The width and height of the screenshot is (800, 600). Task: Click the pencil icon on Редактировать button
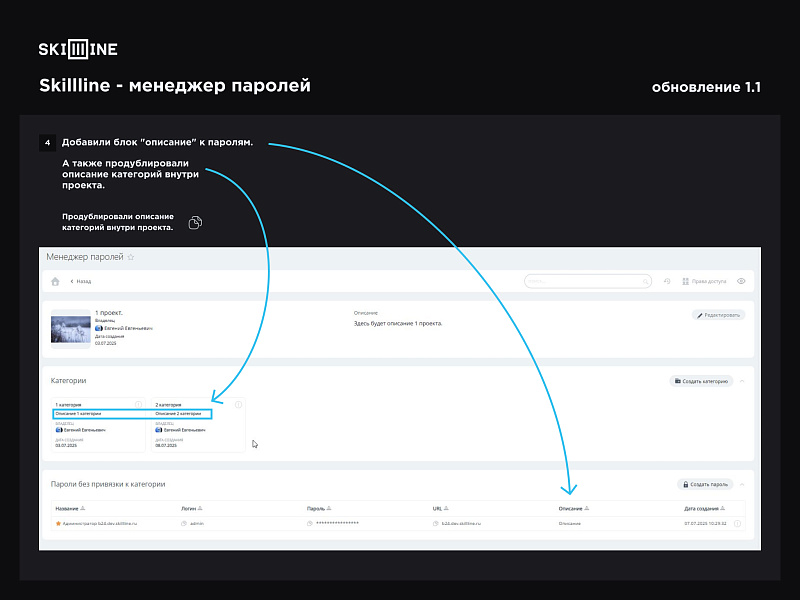pos(700,314)
